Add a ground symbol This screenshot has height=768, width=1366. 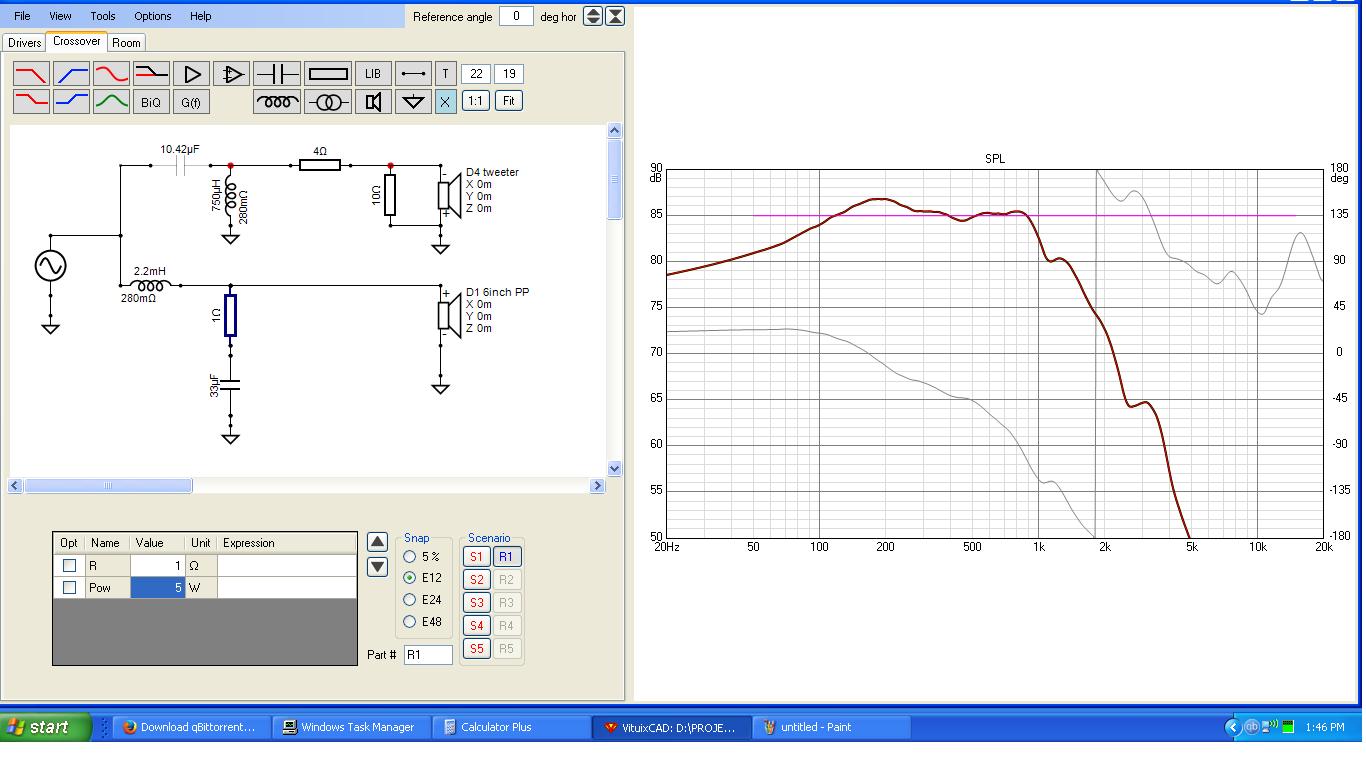(413, 101)
